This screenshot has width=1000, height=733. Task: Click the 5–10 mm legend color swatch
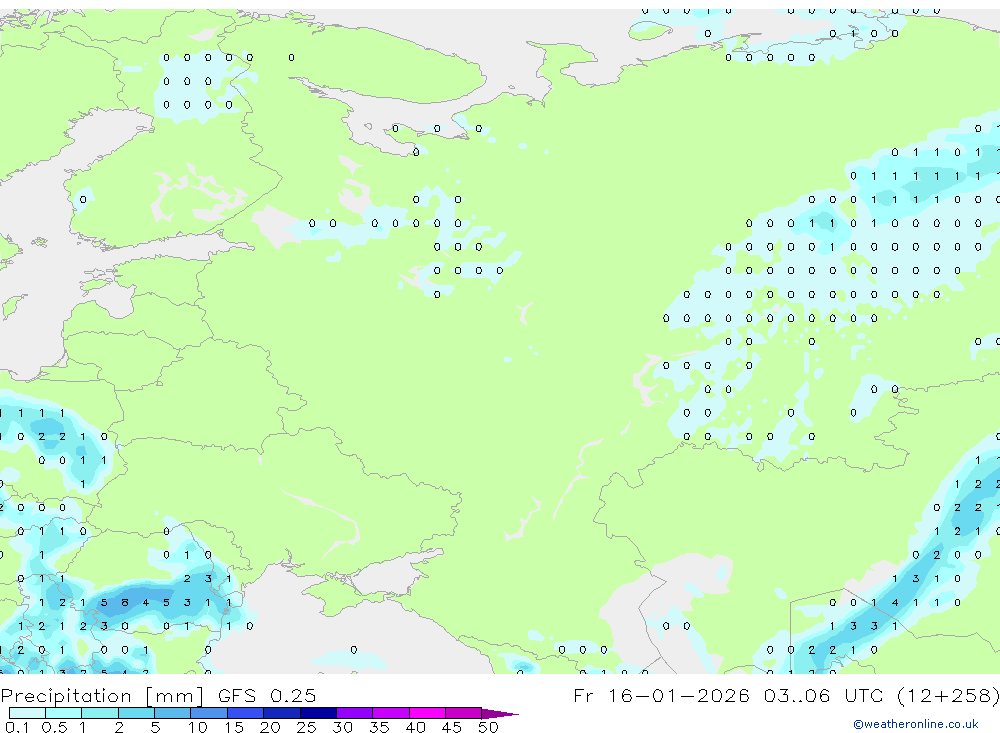172,713
